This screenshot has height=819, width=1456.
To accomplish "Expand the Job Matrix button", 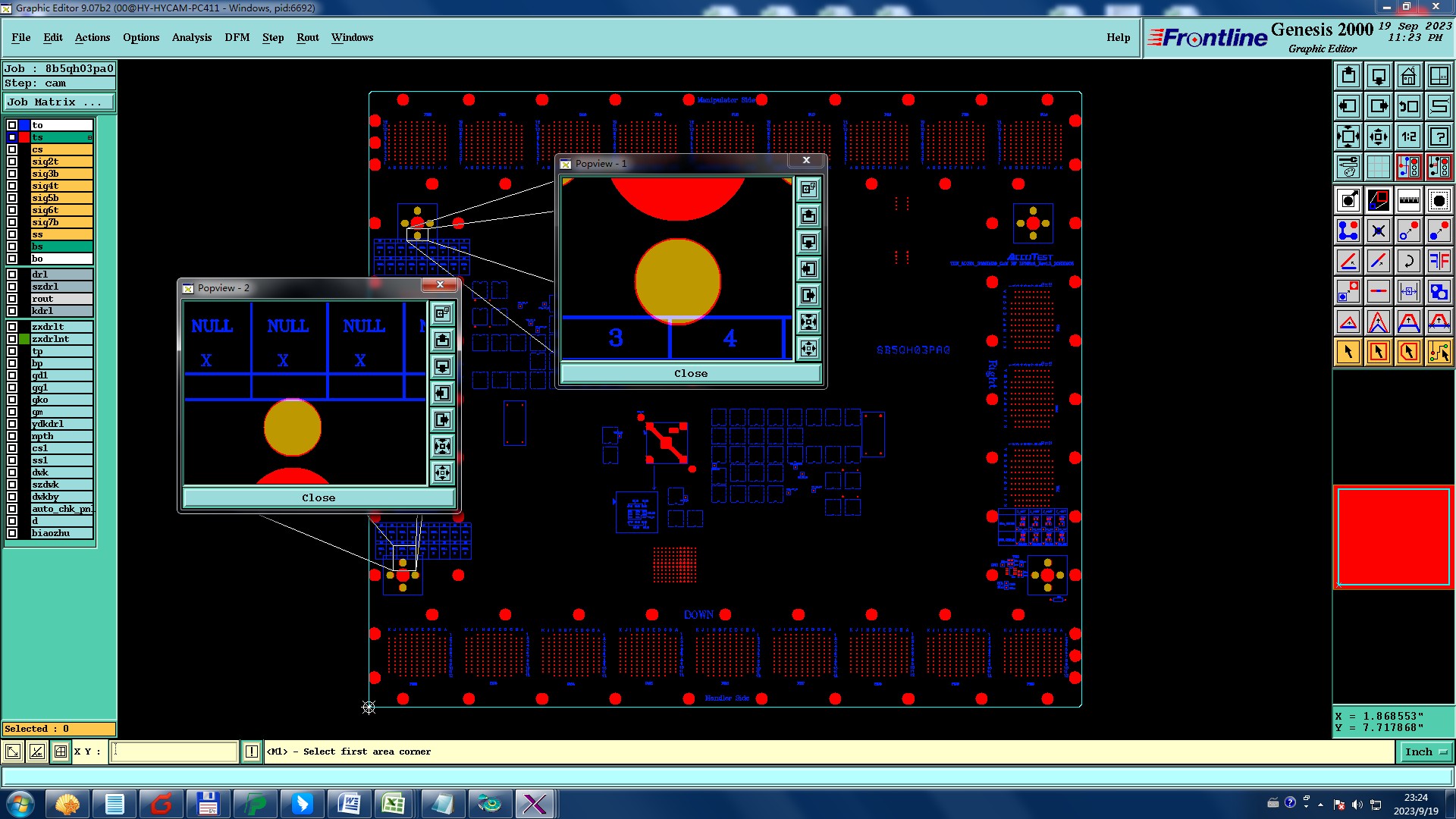I will coord(59,102).
